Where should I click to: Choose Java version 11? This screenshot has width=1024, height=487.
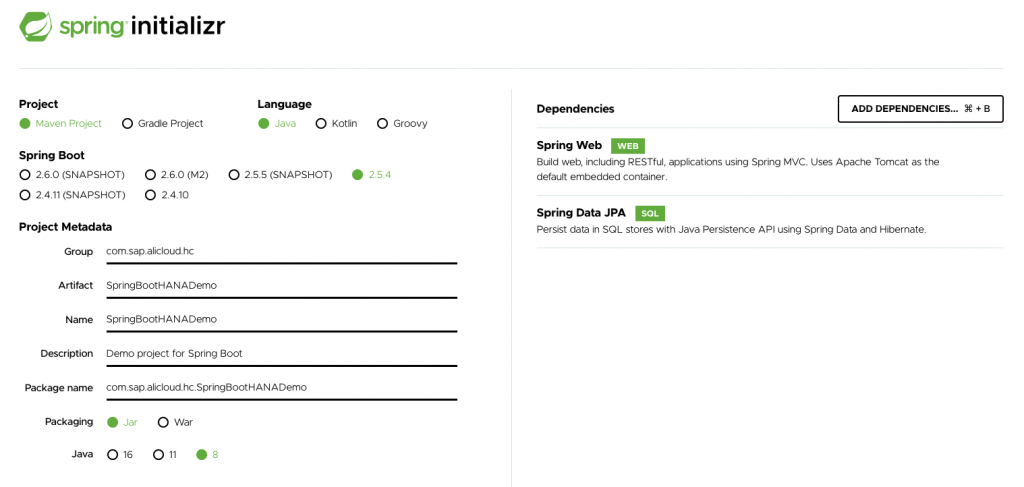pos(165,454)
